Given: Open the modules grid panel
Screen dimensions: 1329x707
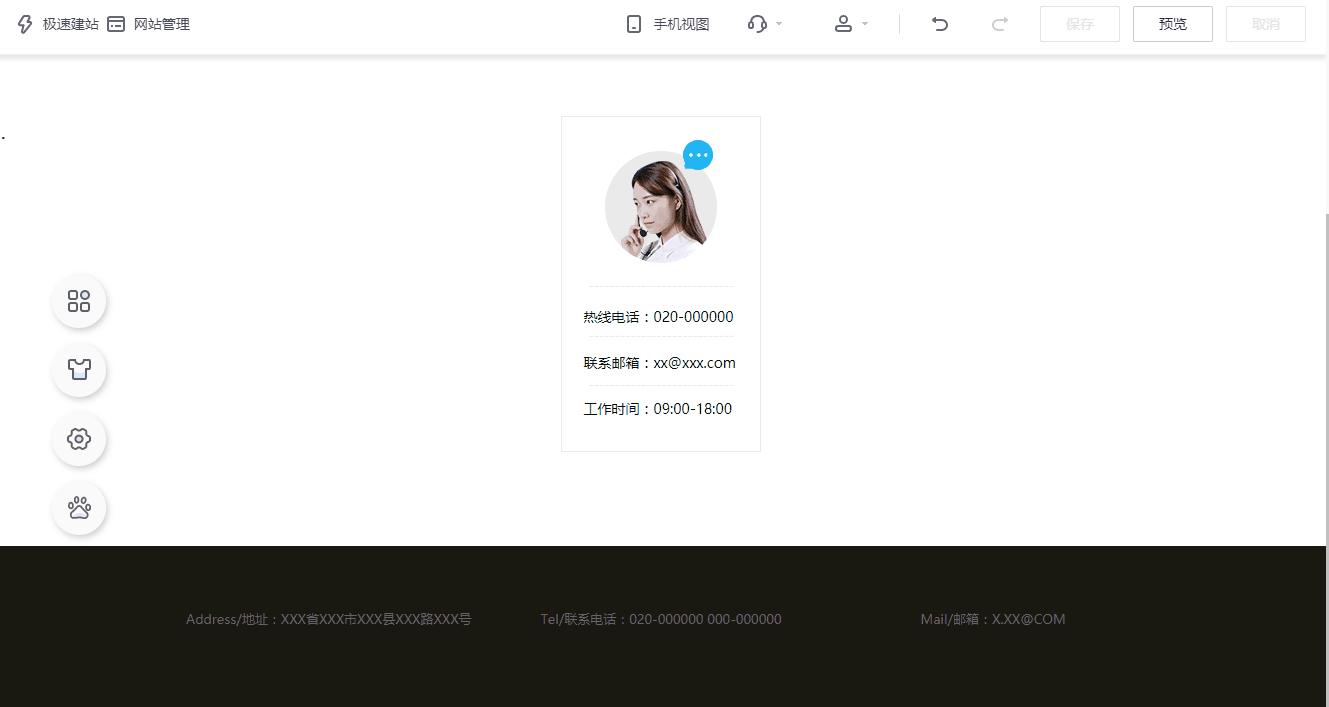Looking at the screenshot, I should pyautogui.click(x=79, y=301).
